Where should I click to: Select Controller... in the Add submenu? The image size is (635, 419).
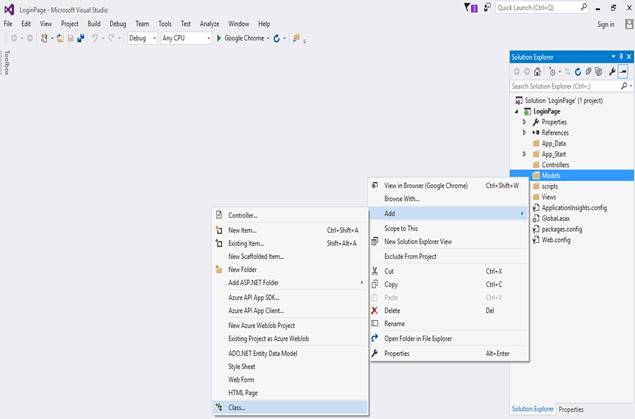pos(290,215)
